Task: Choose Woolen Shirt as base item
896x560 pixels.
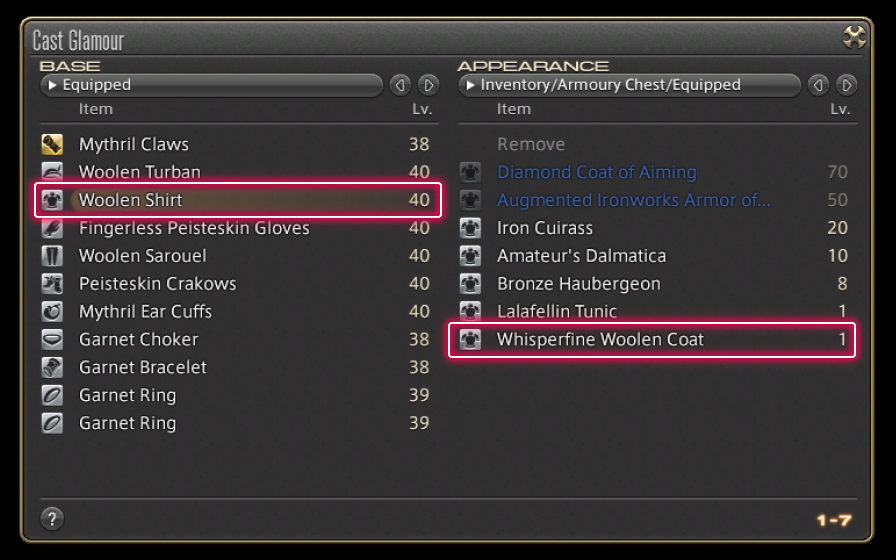Action: (x=238, y=200)
